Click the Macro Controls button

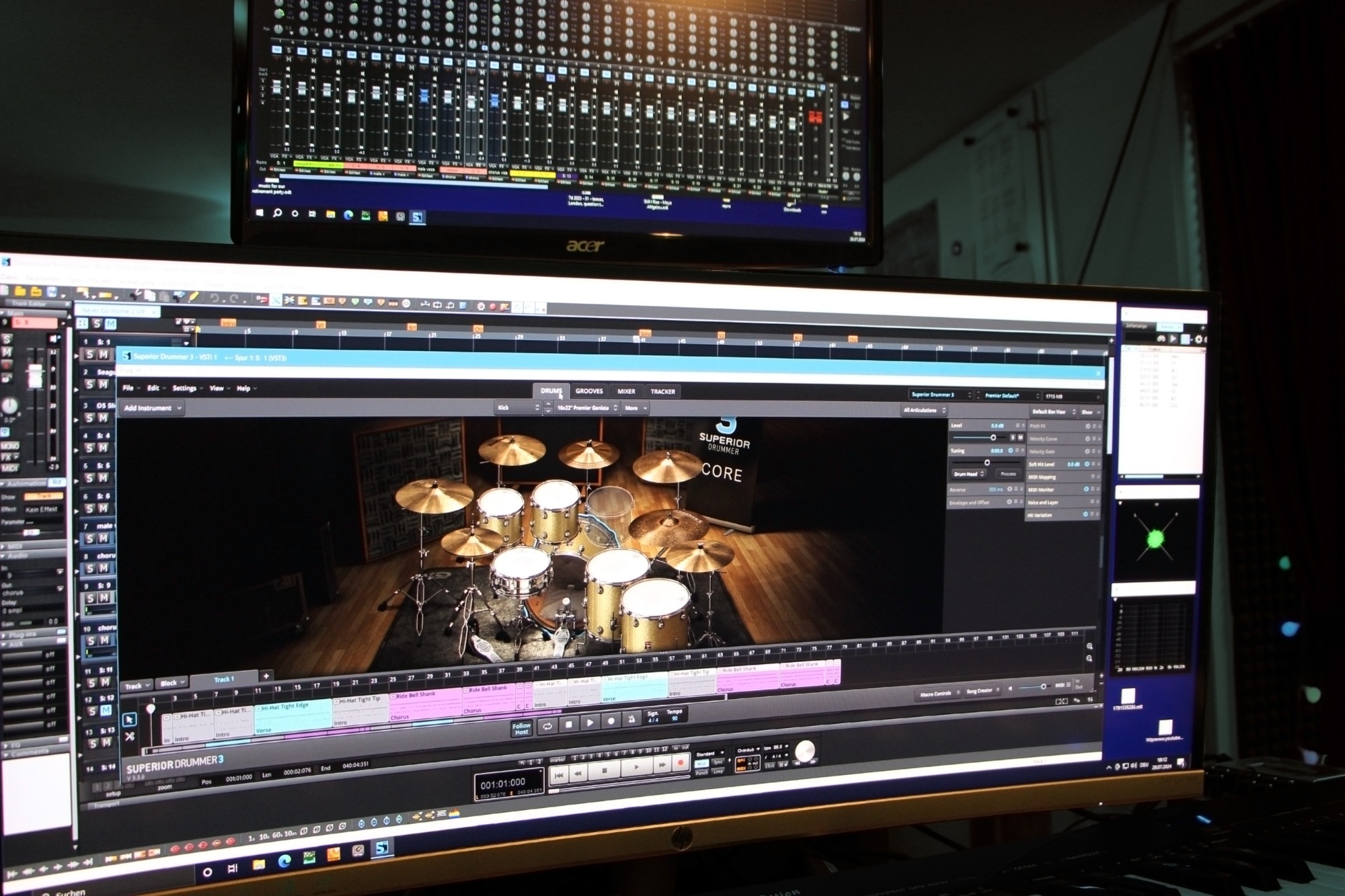[937, 693]
